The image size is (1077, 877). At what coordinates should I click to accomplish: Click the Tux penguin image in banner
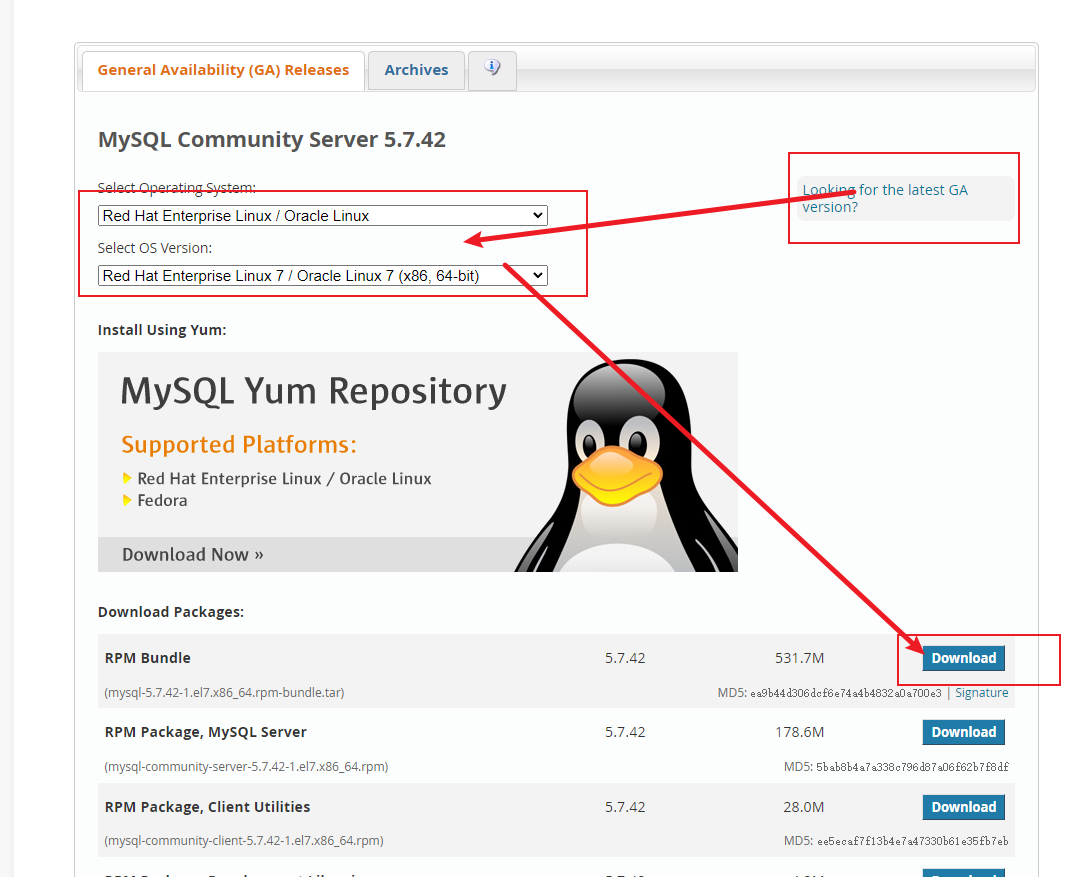point(625,466)
